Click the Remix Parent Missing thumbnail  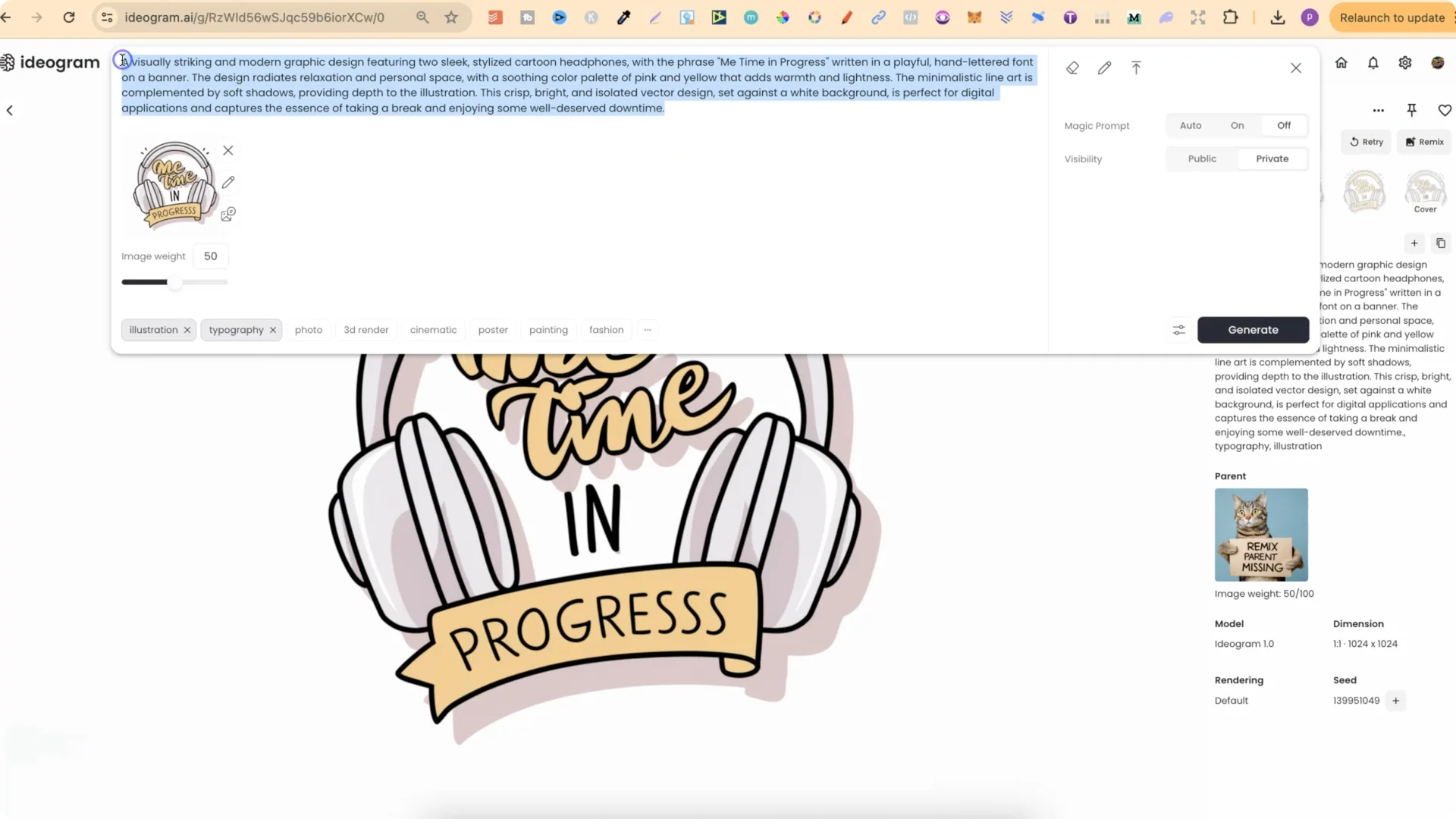1260,535
